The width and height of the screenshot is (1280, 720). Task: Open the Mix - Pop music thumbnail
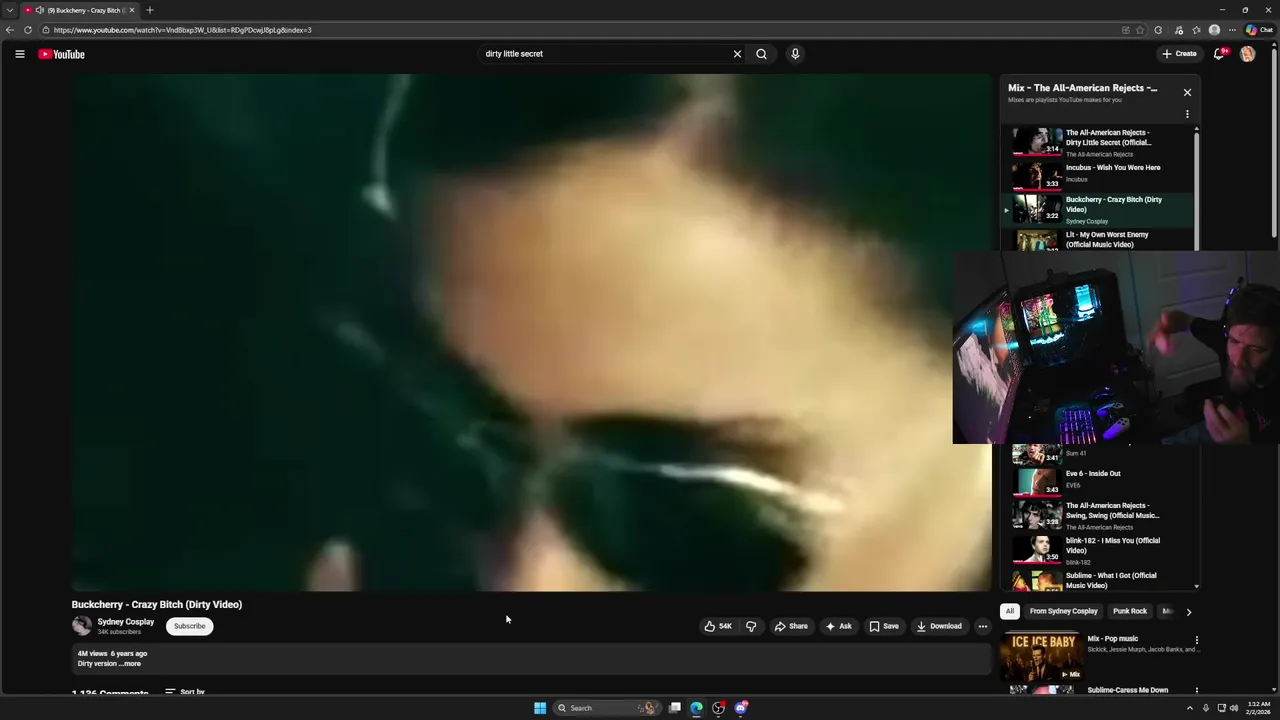[1042, 656]
